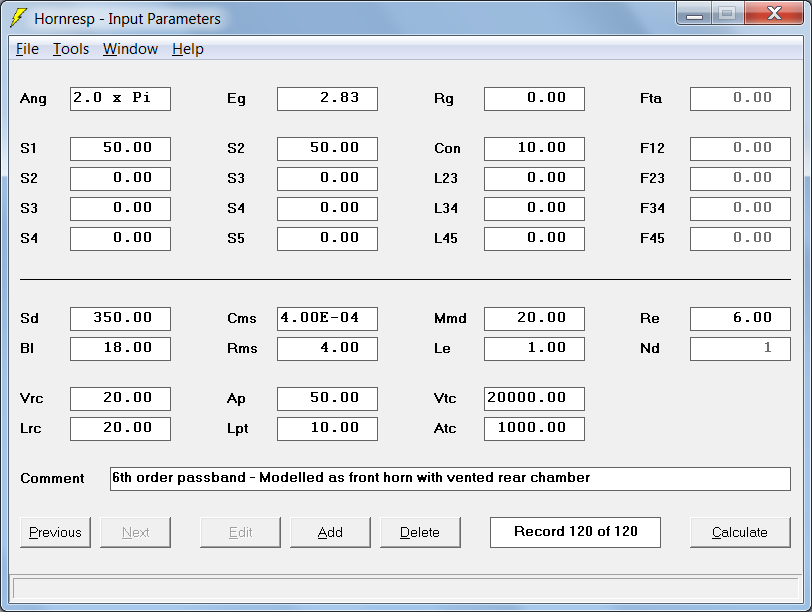Viewport: 812px width, 612px height.
Task: Open the File menu
Action: coord(27,49)
